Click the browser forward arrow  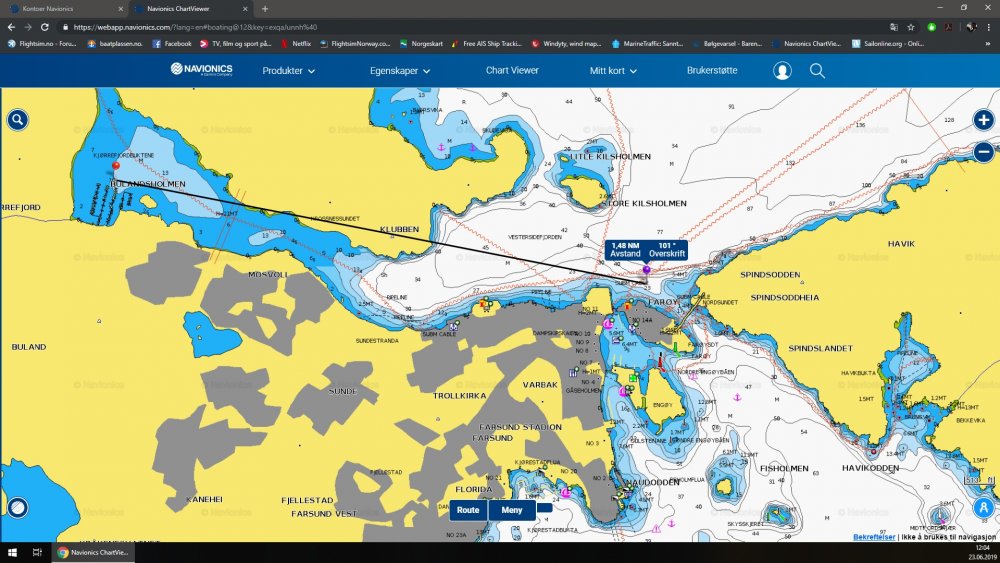(27, 27)
